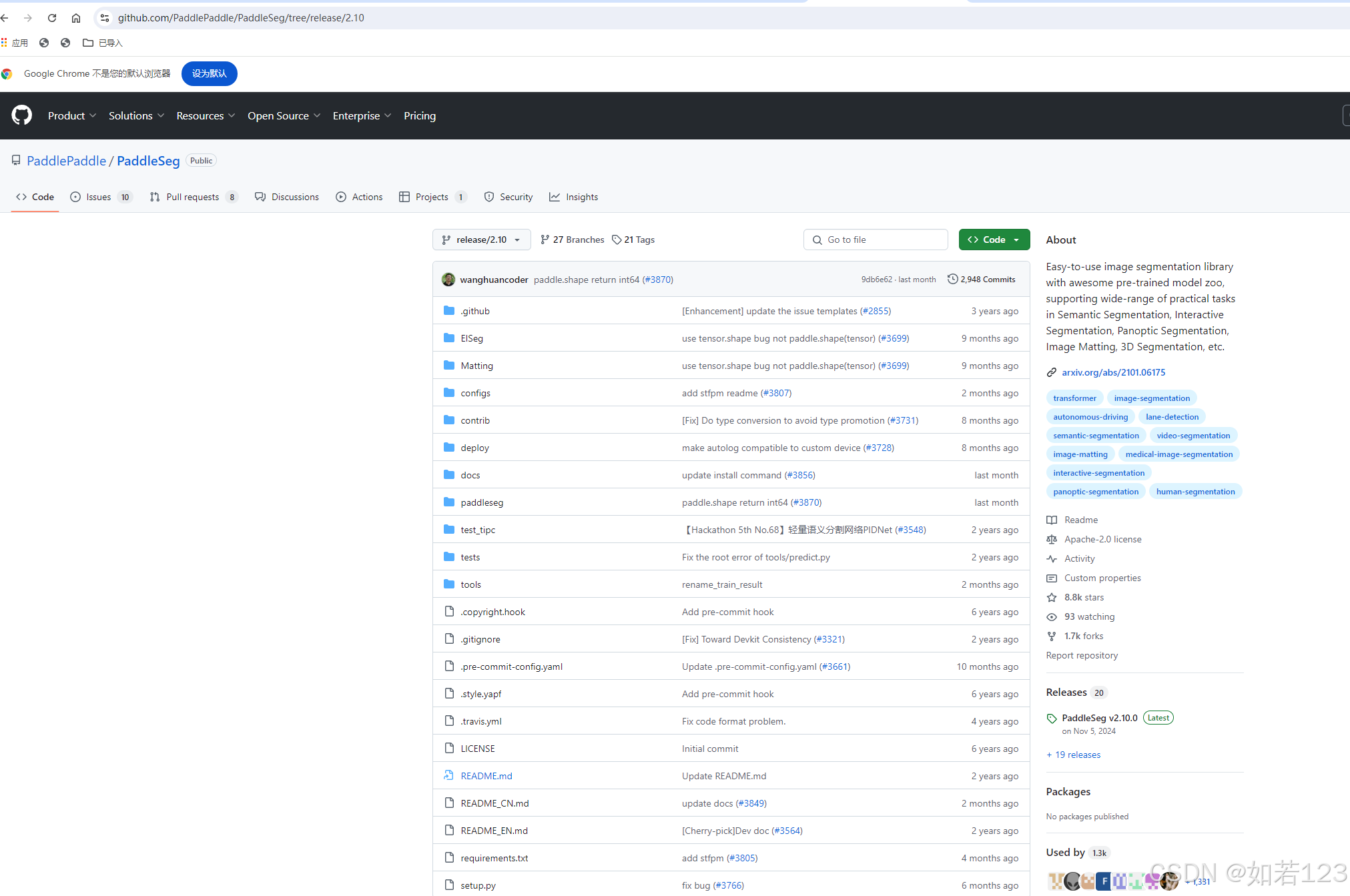Expand the Enterprise navigation menu

[x=362, y=115]
